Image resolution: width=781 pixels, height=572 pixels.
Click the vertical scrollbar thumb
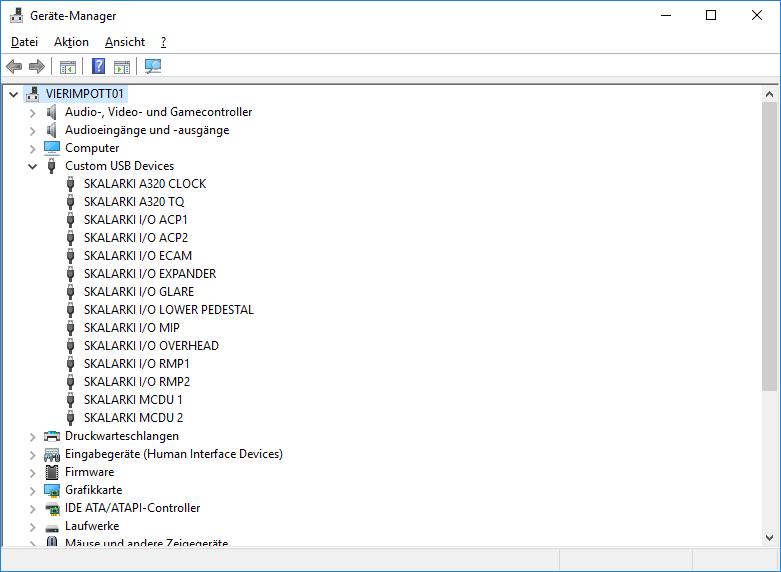pos(769,247)
